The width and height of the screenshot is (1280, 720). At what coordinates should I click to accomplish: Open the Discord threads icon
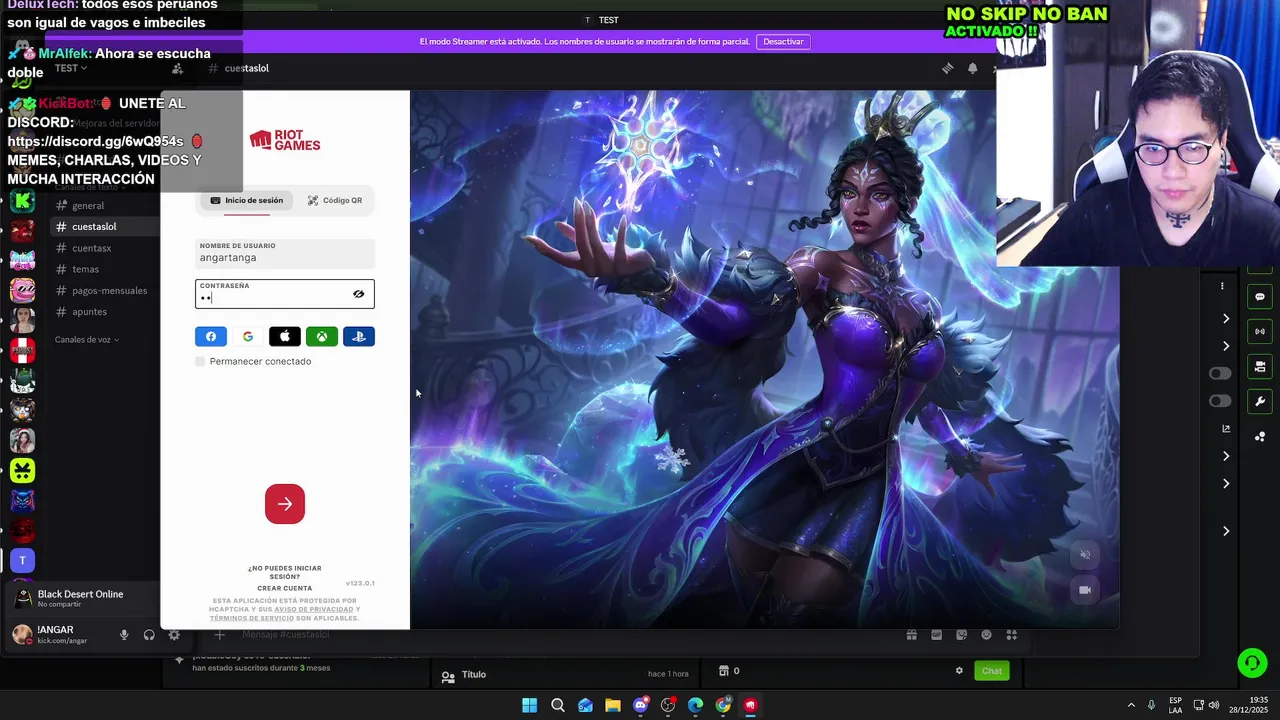[947, 68]
